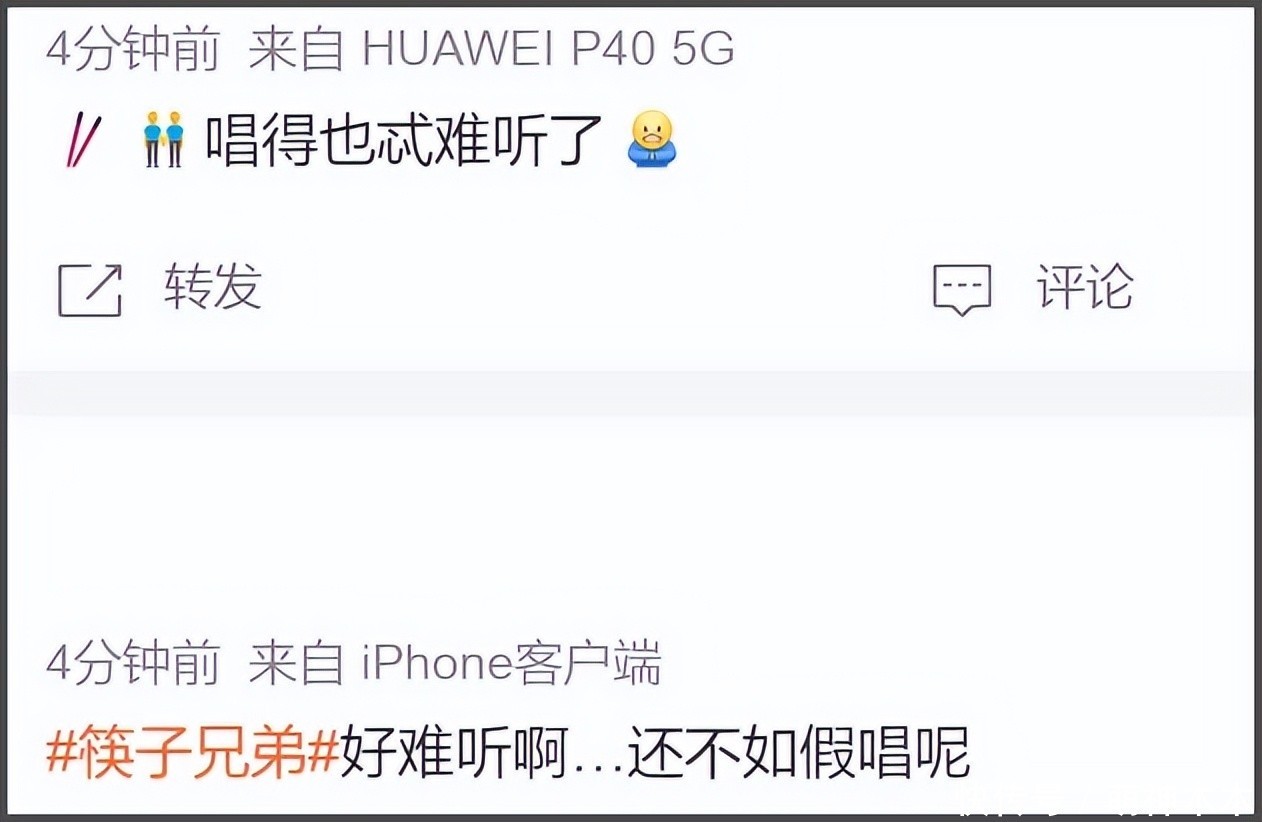
Task: Click the iPhone客户端 source text
Action: pyautogui.click(x=511, y=665)
